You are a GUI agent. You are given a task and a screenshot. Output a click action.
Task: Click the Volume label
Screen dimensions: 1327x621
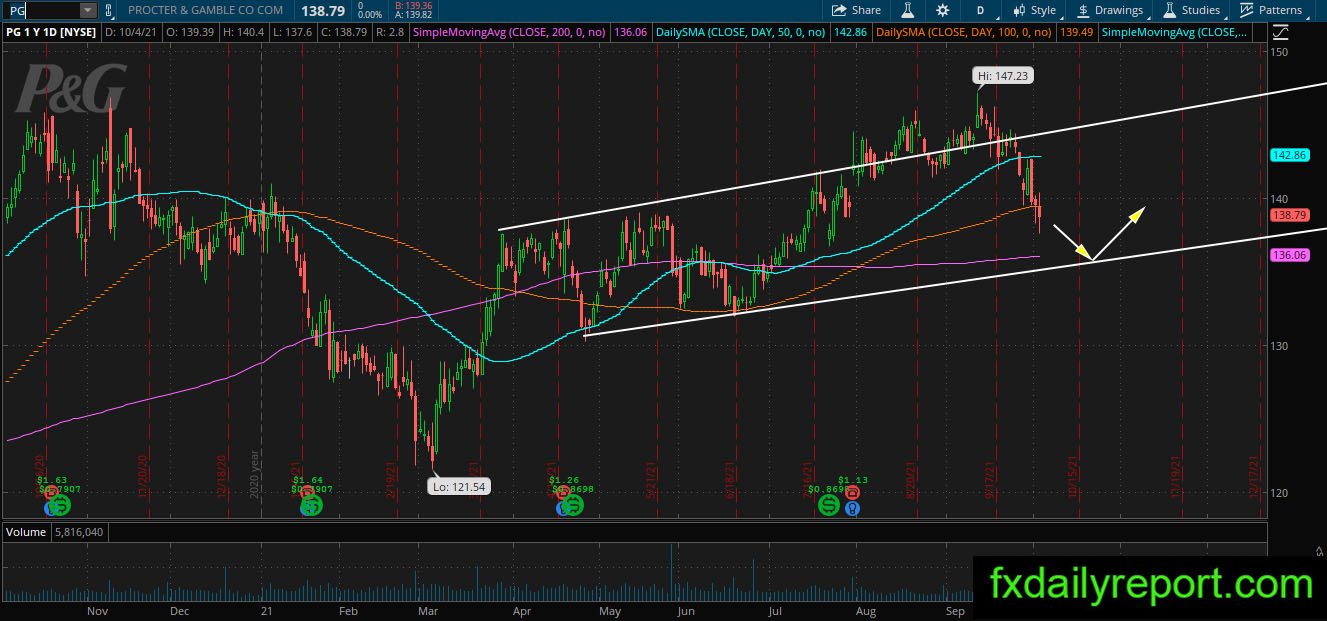pos(25,532)
